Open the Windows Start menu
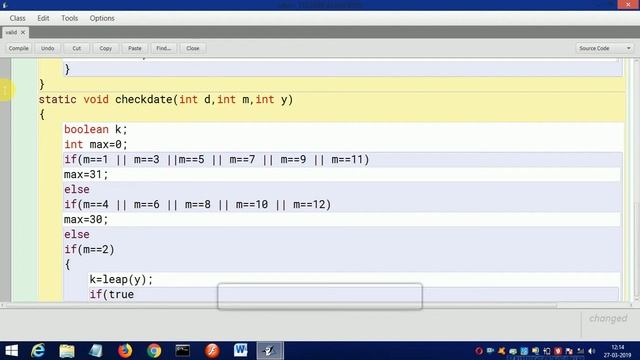The width and height of the screenshot is (640, 360). click(x=11, y=351)
